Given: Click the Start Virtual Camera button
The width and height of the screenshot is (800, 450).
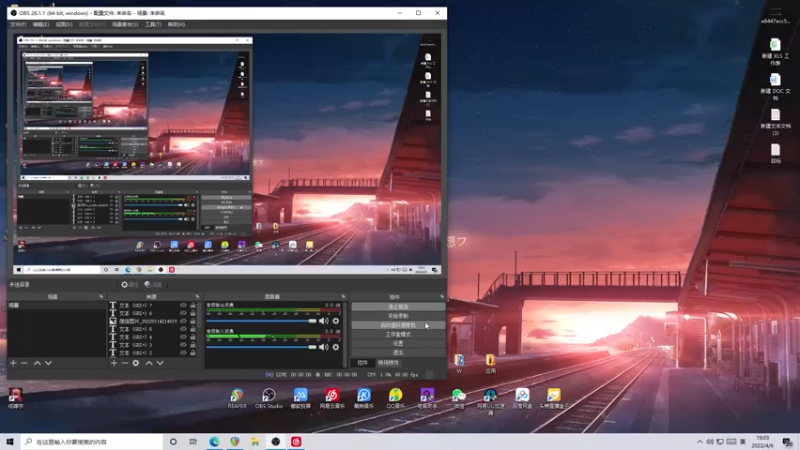Looking at the screenshot, I should [x=398, y=325].
